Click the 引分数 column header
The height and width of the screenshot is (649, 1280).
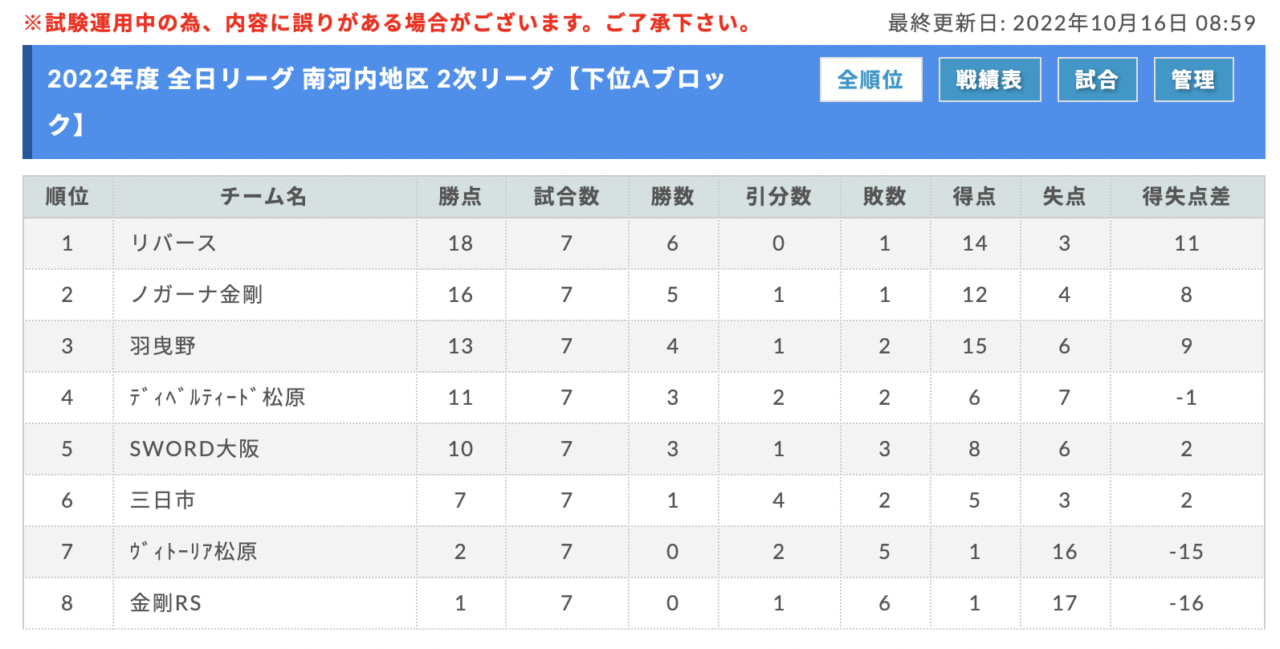click(778, 197)
